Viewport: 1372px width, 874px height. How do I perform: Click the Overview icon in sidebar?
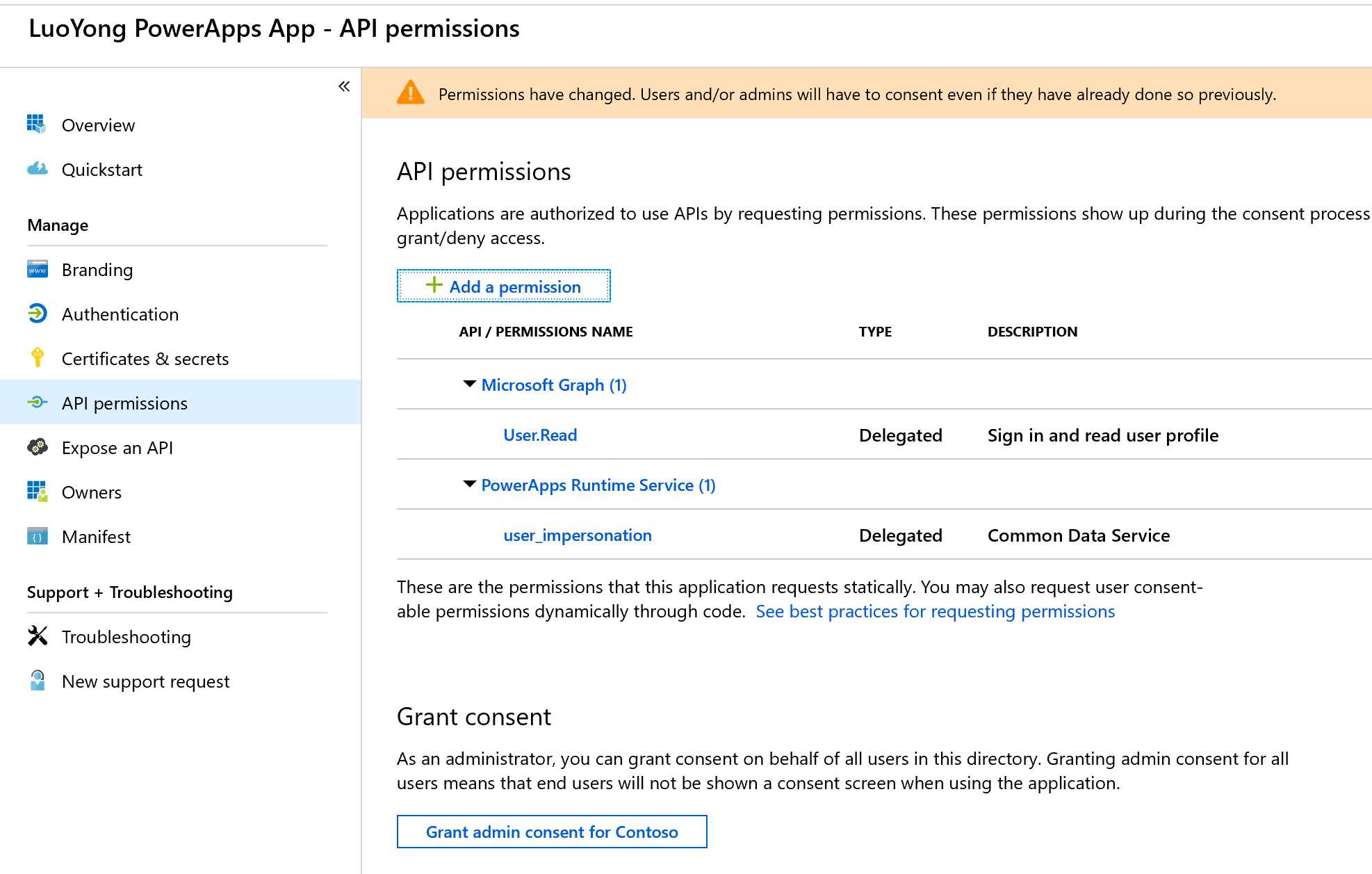coord(37,124)
